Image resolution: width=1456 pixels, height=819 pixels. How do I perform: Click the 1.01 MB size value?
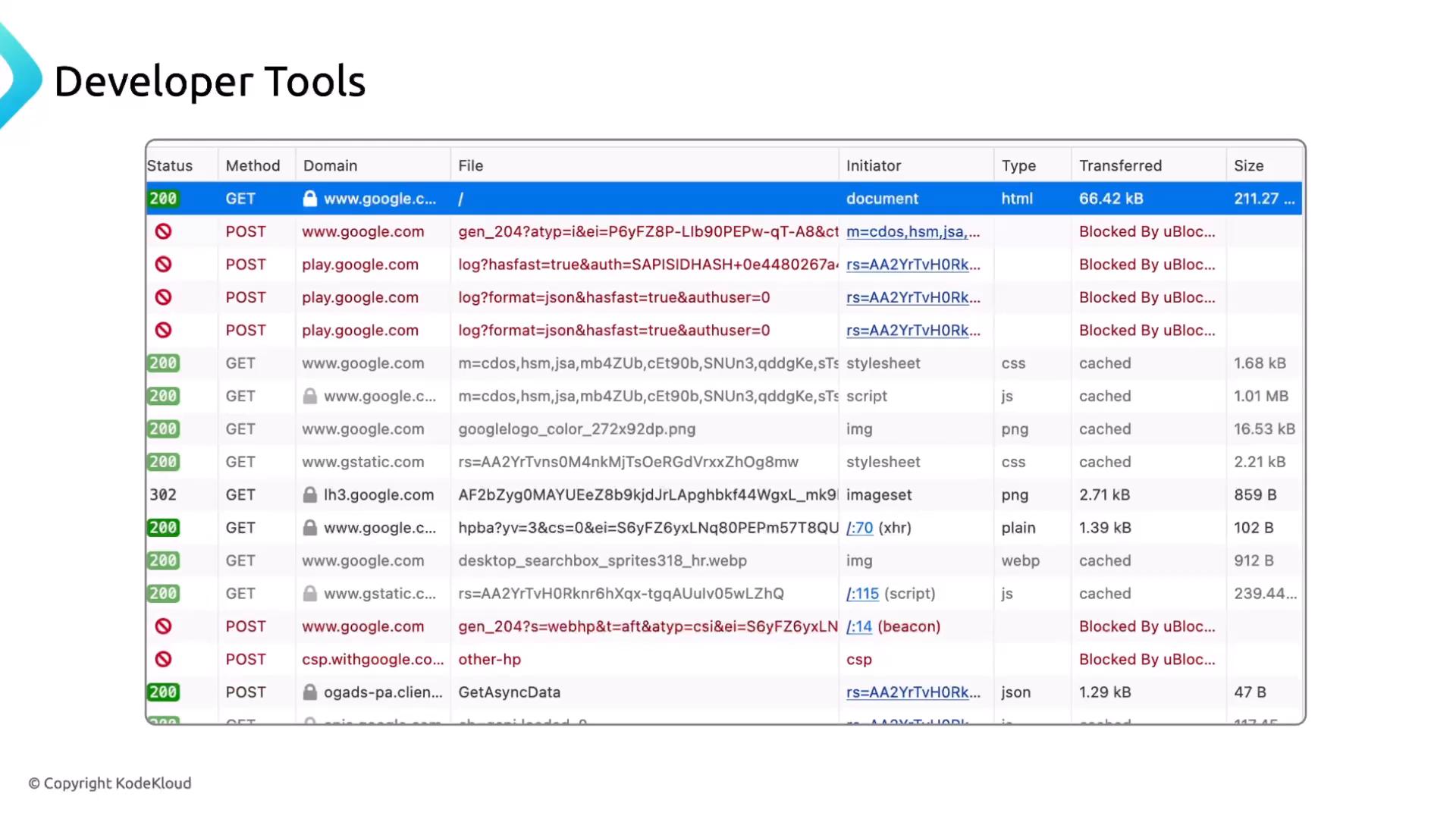pyautogui.click(x=1260, y=396)
